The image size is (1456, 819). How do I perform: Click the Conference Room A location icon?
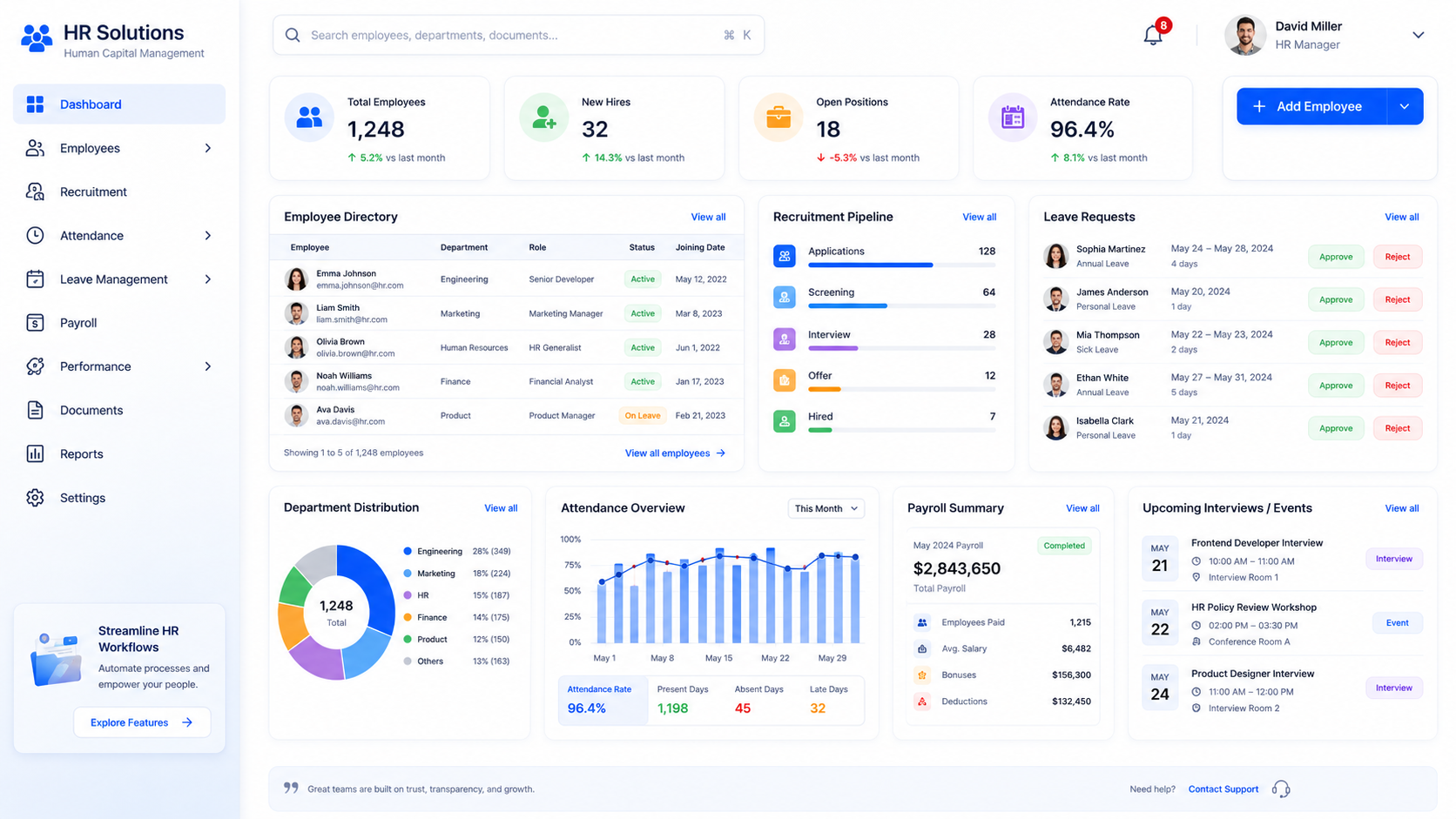[1196, 641]
